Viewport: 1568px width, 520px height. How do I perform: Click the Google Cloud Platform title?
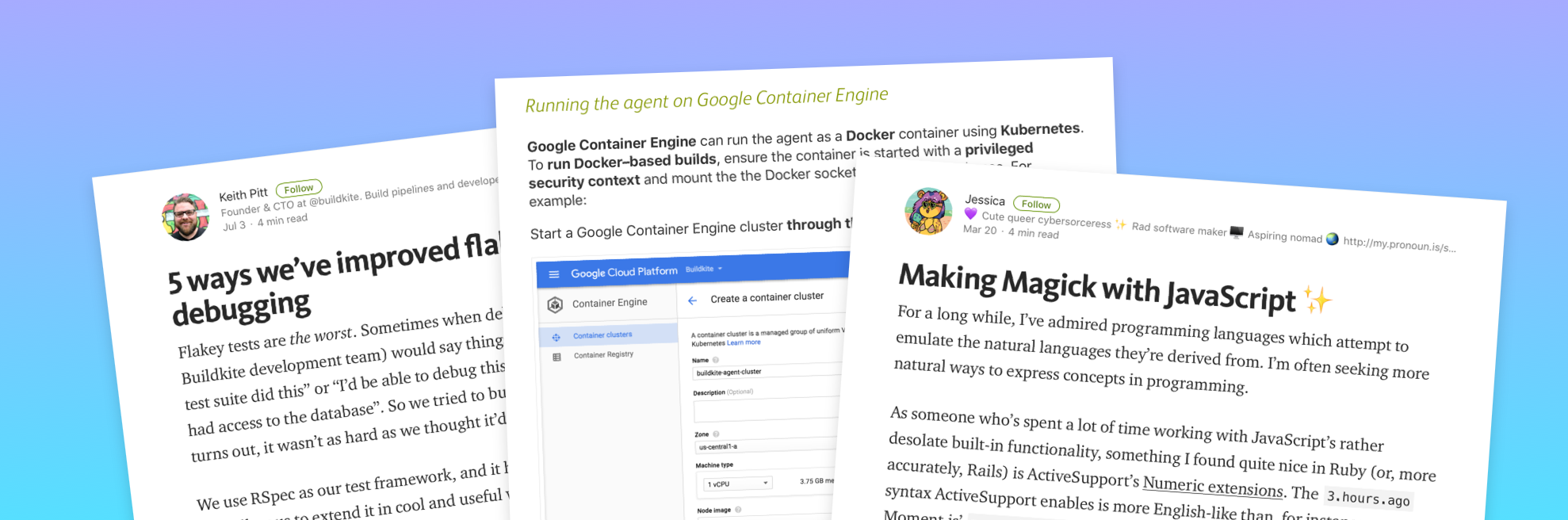tap(624, 272)
